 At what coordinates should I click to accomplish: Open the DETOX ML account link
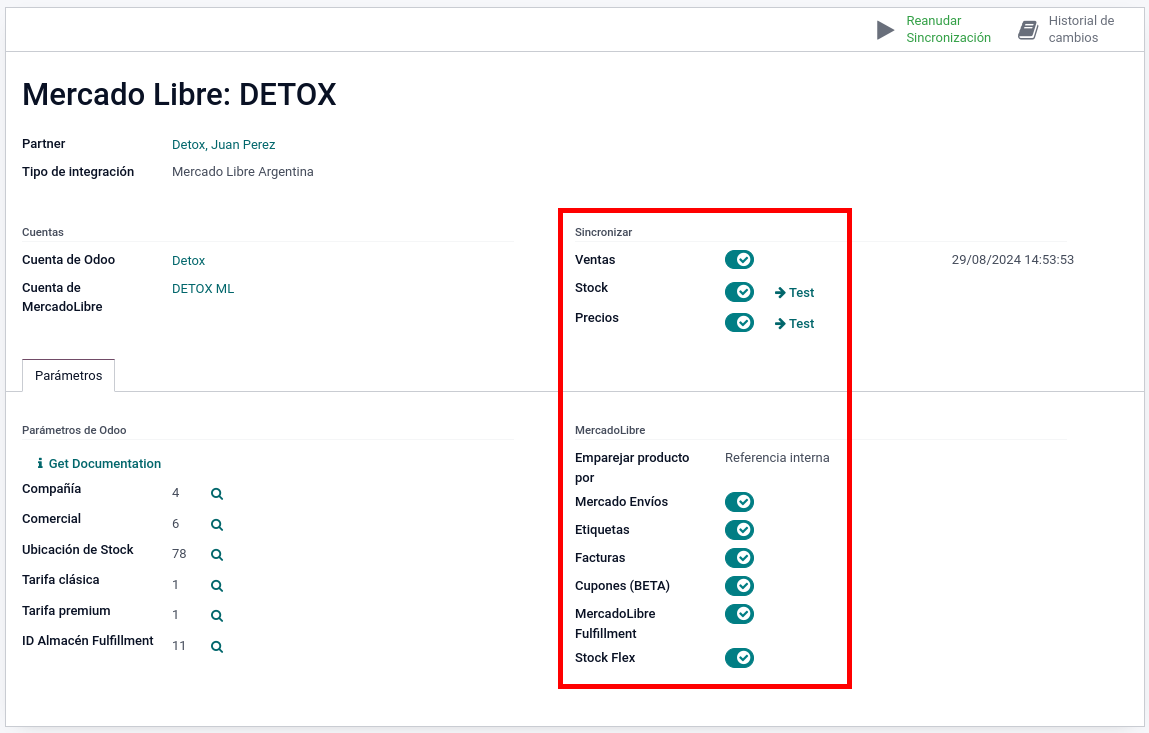click(x=203, y=288)
